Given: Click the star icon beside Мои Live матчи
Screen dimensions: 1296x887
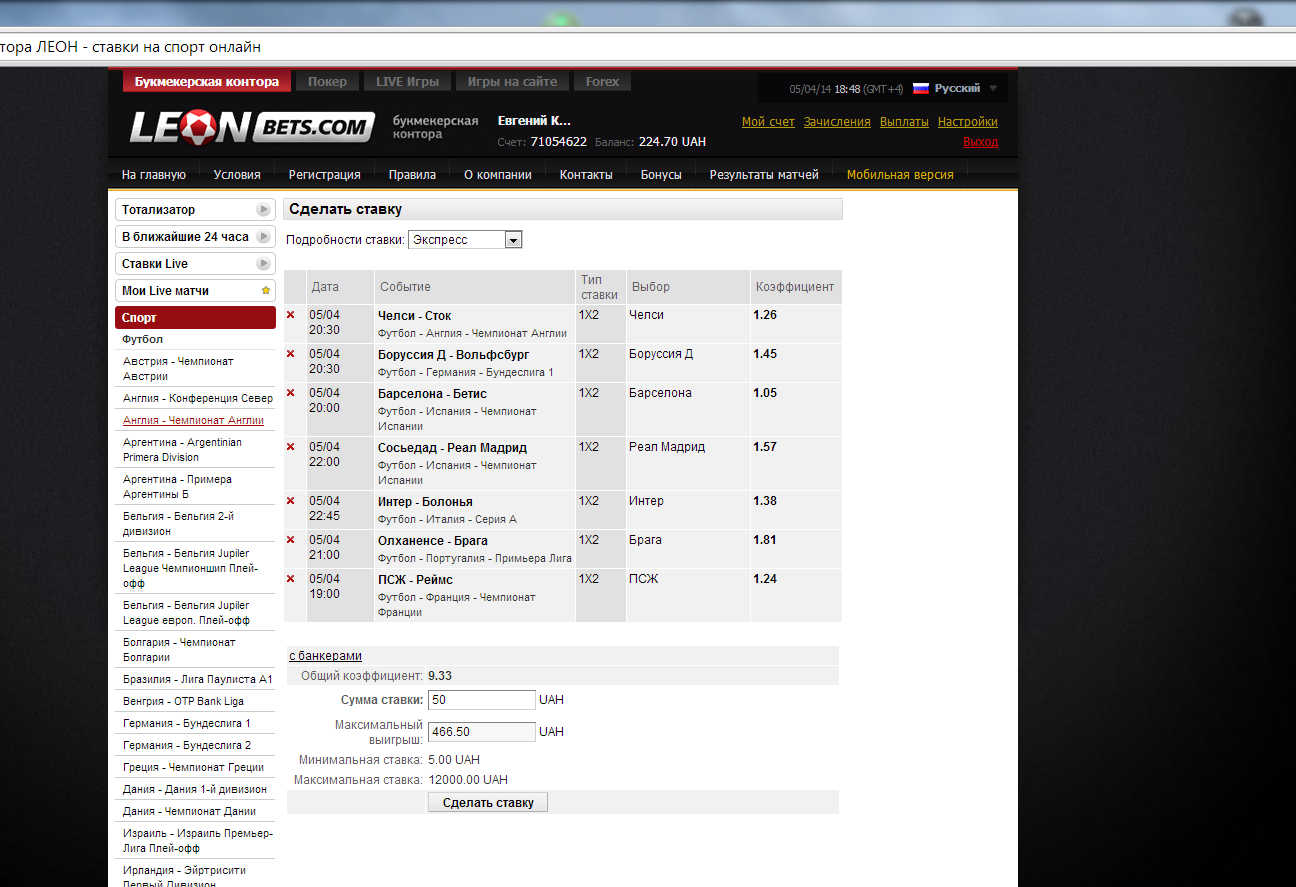Looking at the screenshot, I should [266, 291].
